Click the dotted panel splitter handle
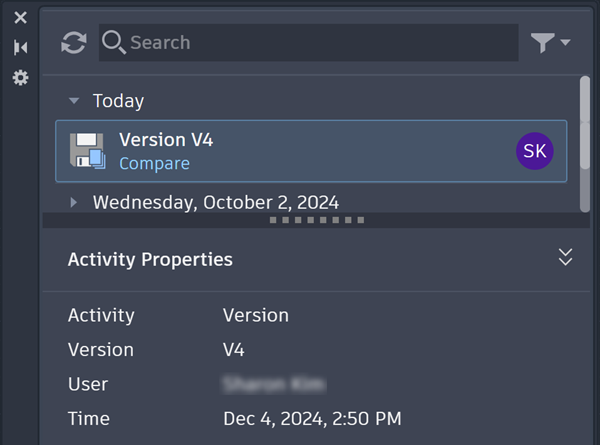600x445 pixels. [x=317, y=219]
